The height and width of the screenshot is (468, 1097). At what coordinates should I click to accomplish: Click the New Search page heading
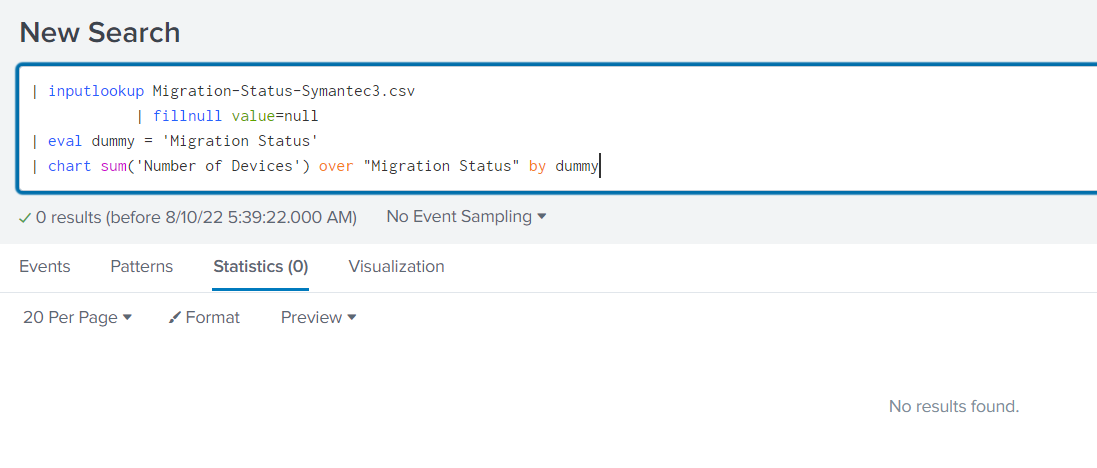pyautogui.click(x=100, y=32)
